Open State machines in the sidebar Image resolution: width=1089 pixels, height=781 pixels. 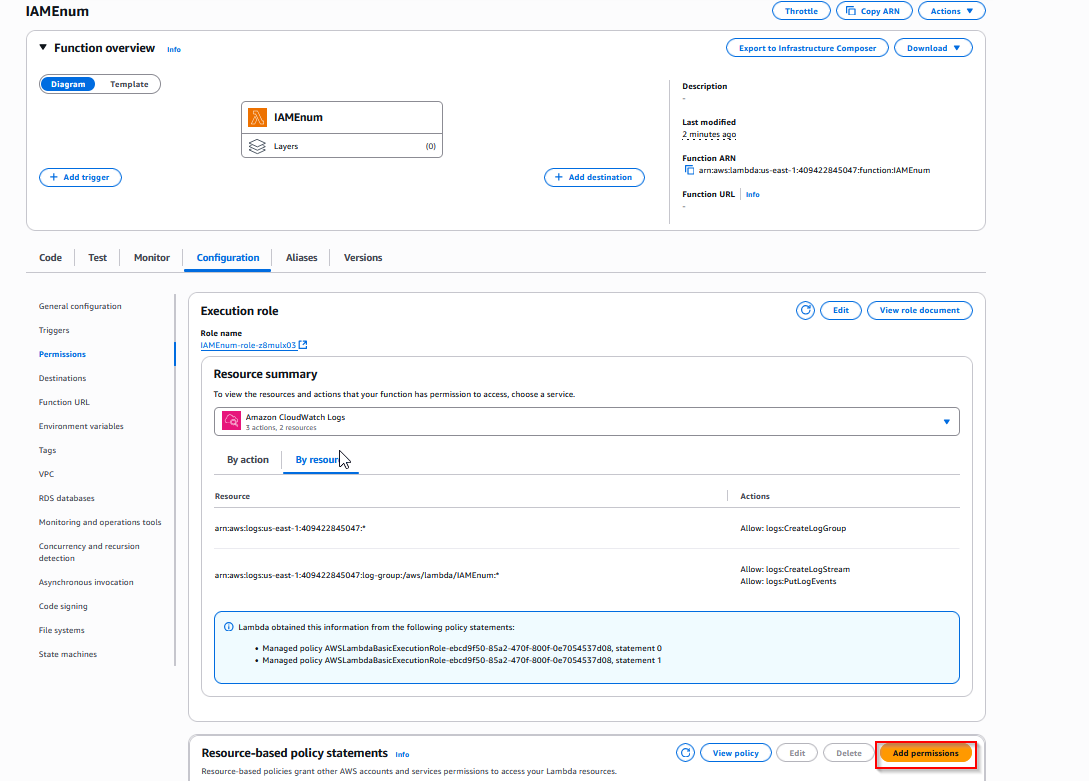[68, 654]
